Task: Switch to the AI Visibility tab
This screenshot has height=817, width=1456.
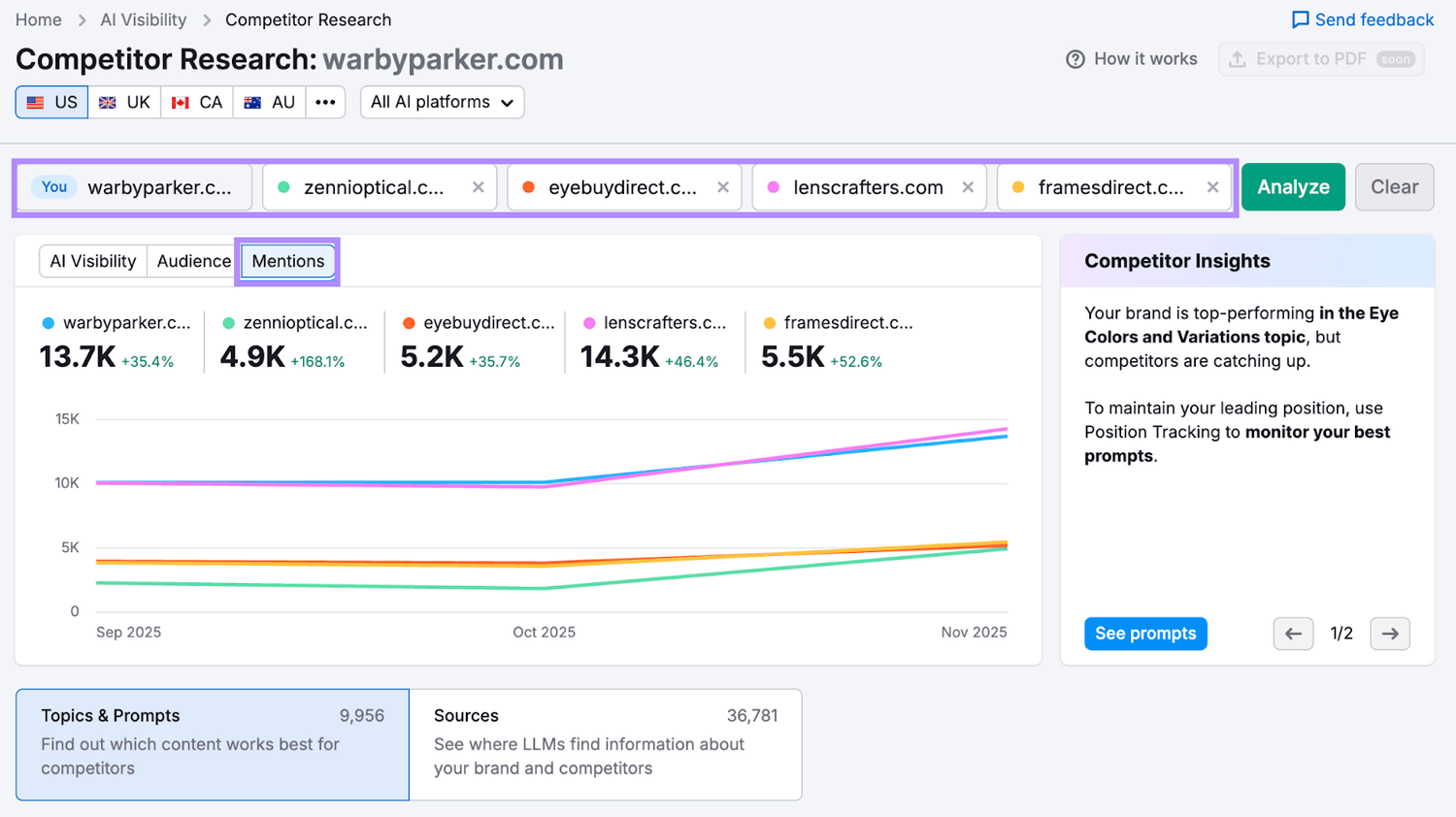Action: [x=92, y=261]
